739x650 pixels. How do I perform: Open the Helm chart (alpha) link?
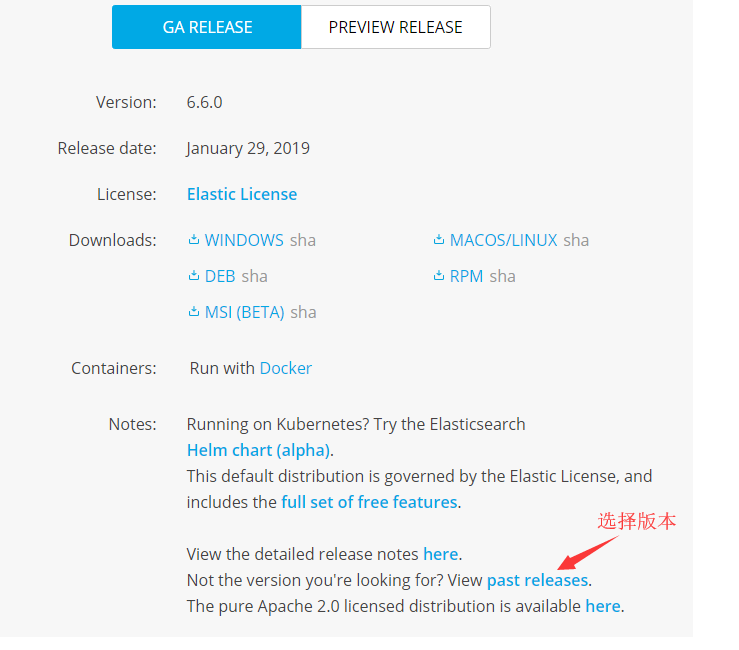click(x=258, y=450)
